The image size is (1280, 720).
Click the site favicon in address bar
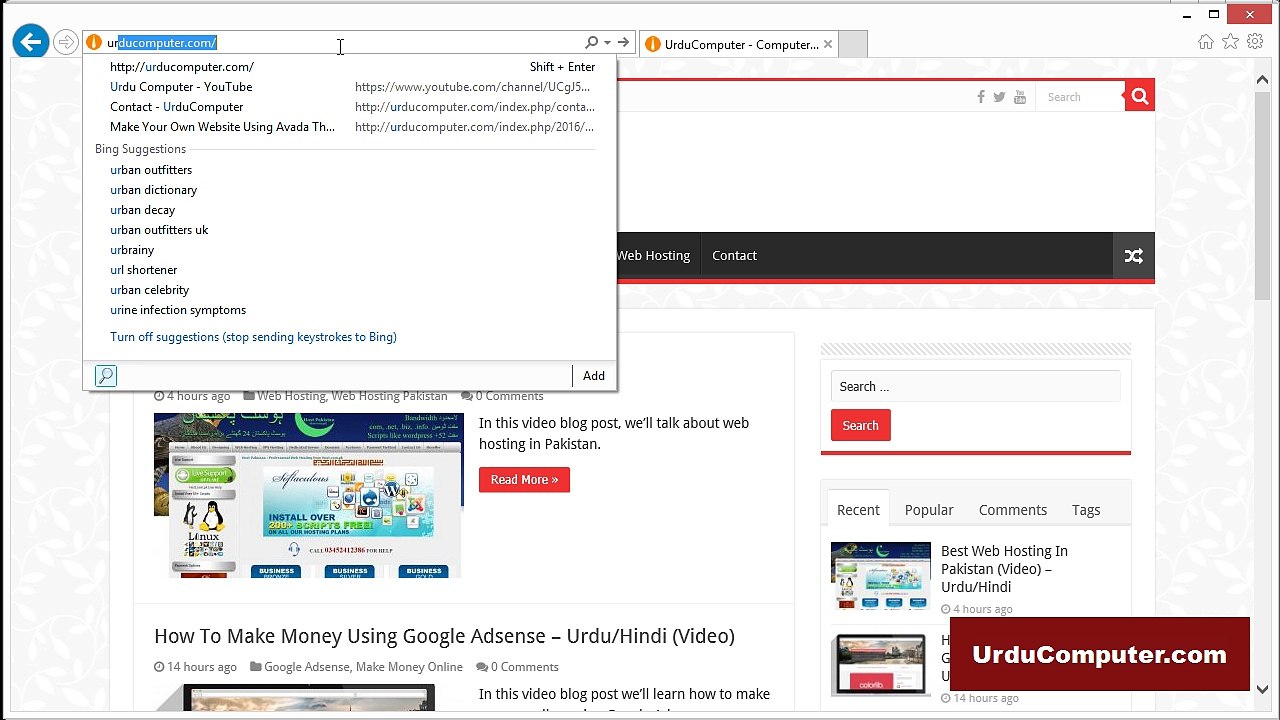[x=94, y=43]
